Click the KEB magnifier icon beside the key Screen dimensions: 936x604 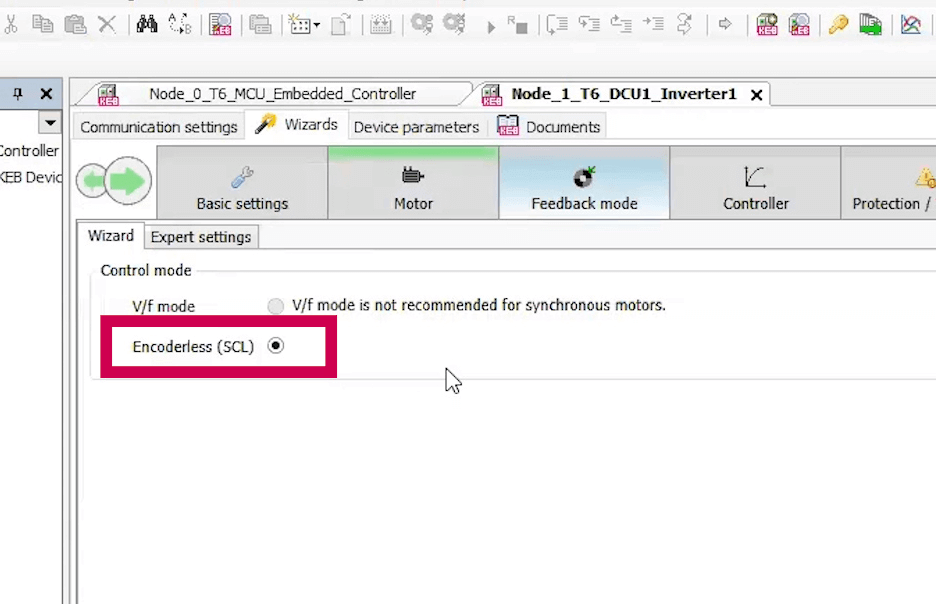pos(799,25)
